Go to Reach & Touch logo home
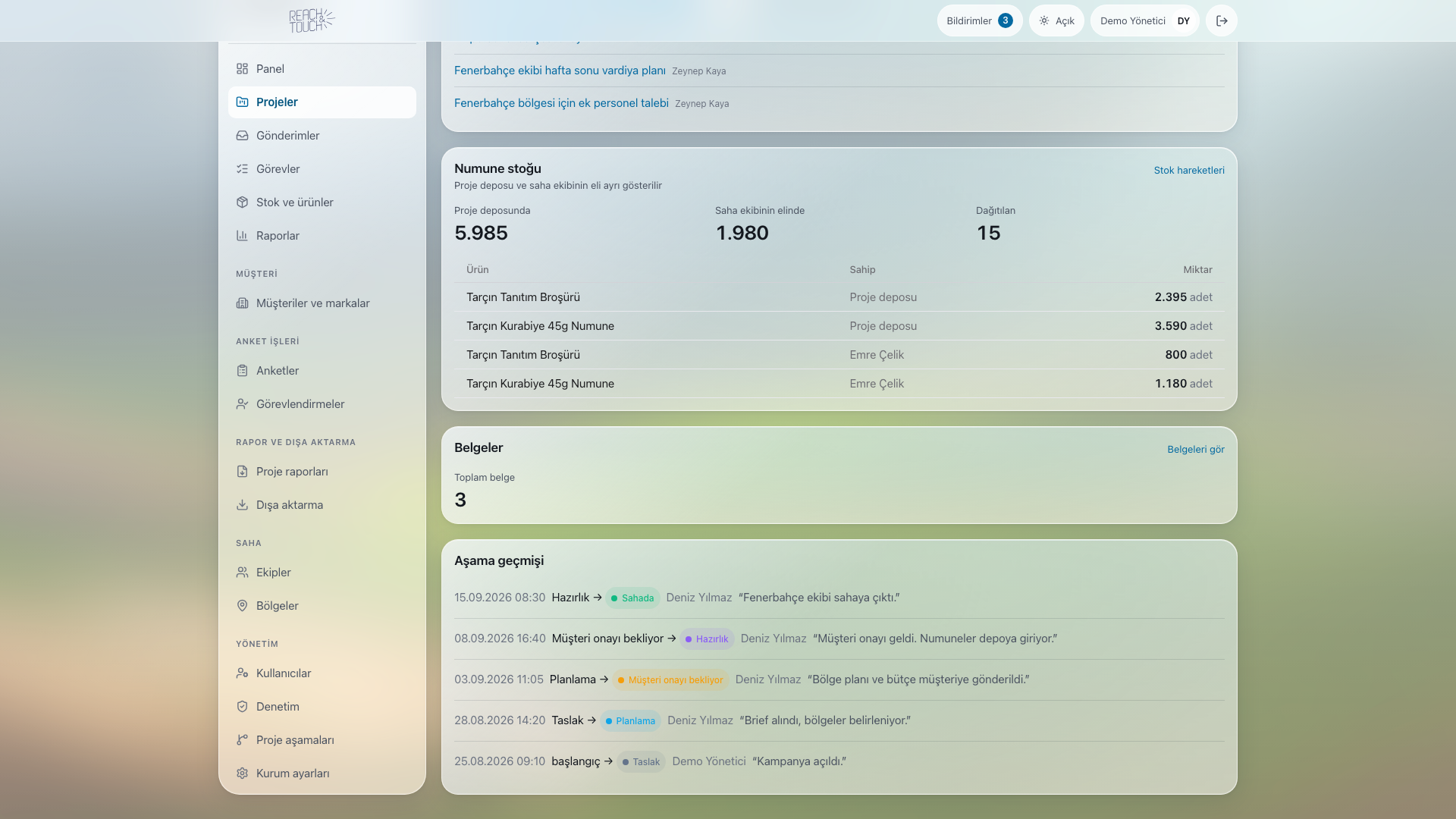The image size is (1456, 819). click(x=312, y=20)
